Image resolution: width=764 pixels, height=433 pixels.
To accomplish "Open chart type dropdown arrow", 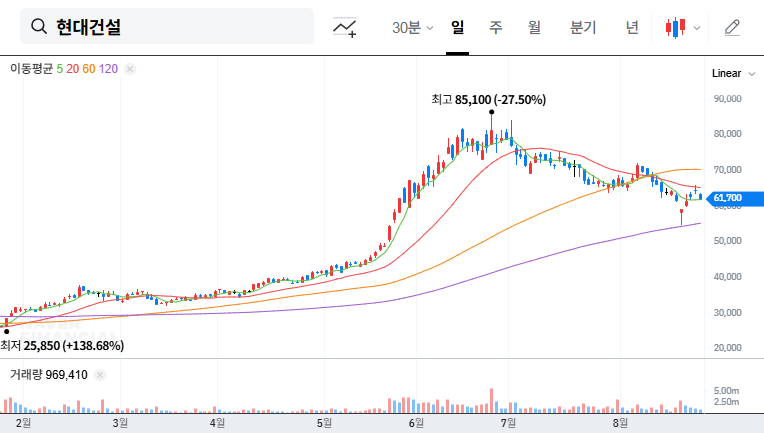I will pos(697,28).
